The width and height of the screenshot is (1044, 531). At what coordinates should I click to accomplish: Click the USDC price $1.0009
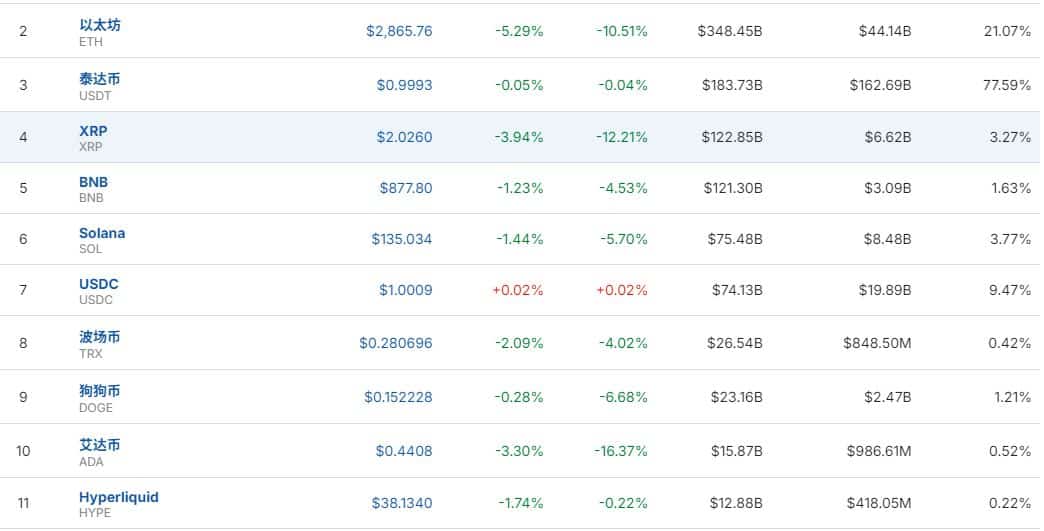click(405, 290)
